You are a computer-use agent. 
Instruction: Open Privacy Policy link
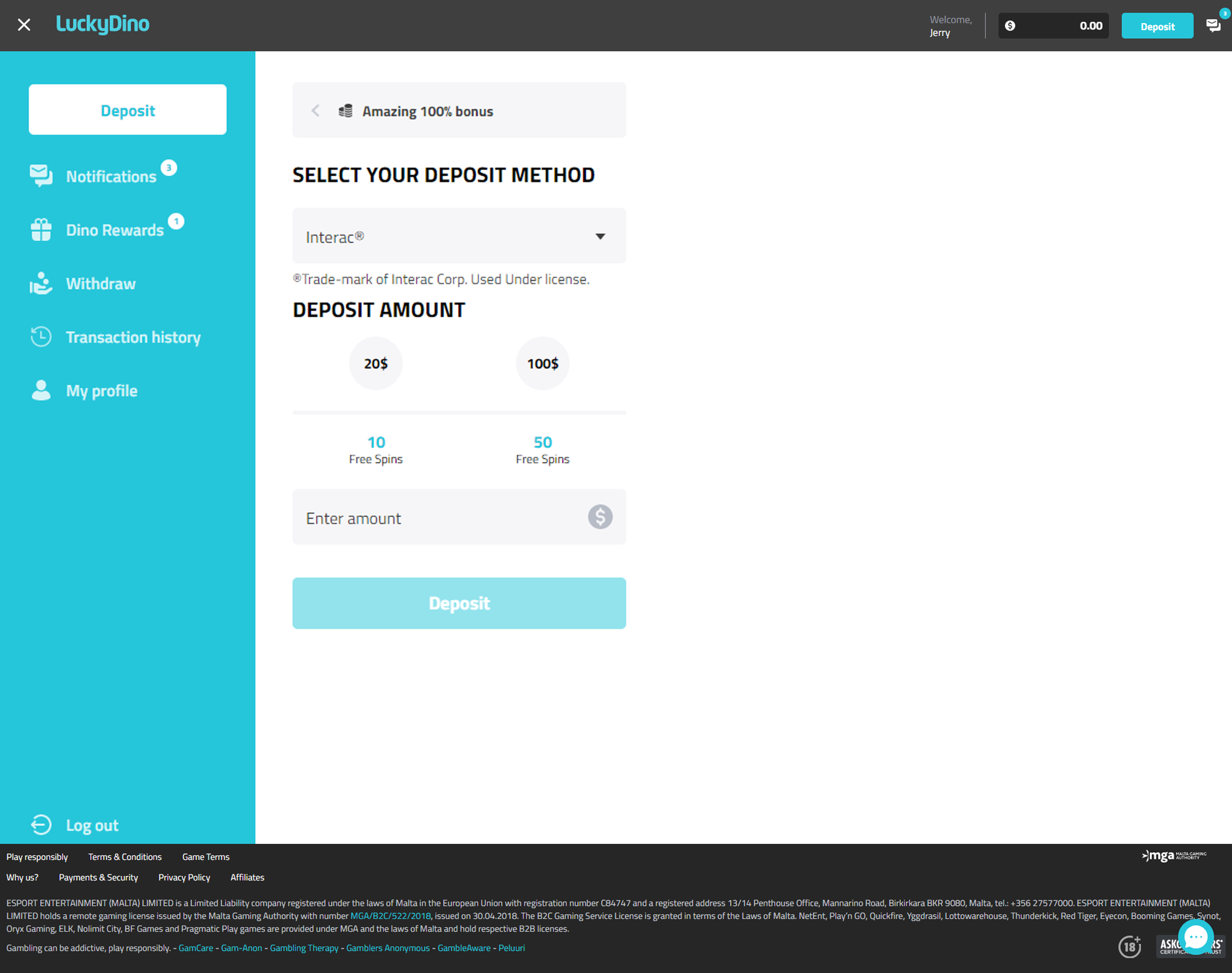tap(184, 877)
